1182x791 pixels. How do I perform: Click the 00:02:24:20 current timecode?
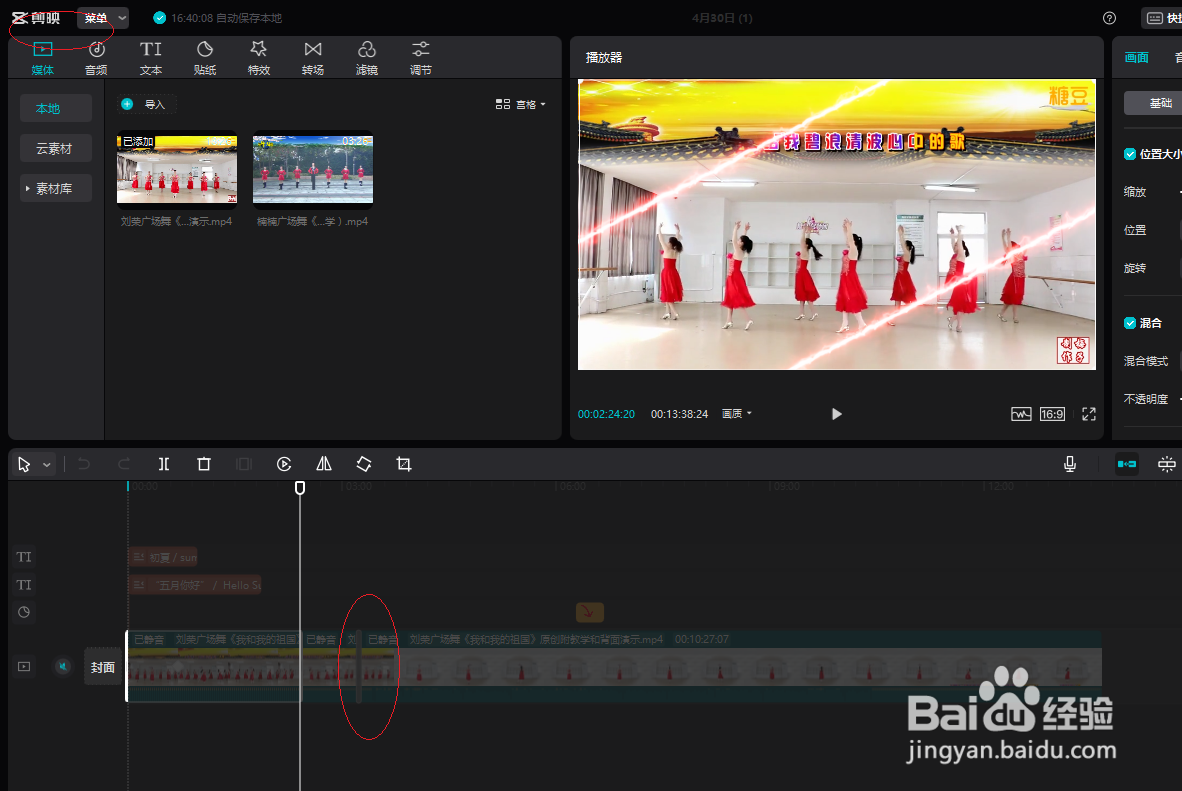(x=606, y=414)
